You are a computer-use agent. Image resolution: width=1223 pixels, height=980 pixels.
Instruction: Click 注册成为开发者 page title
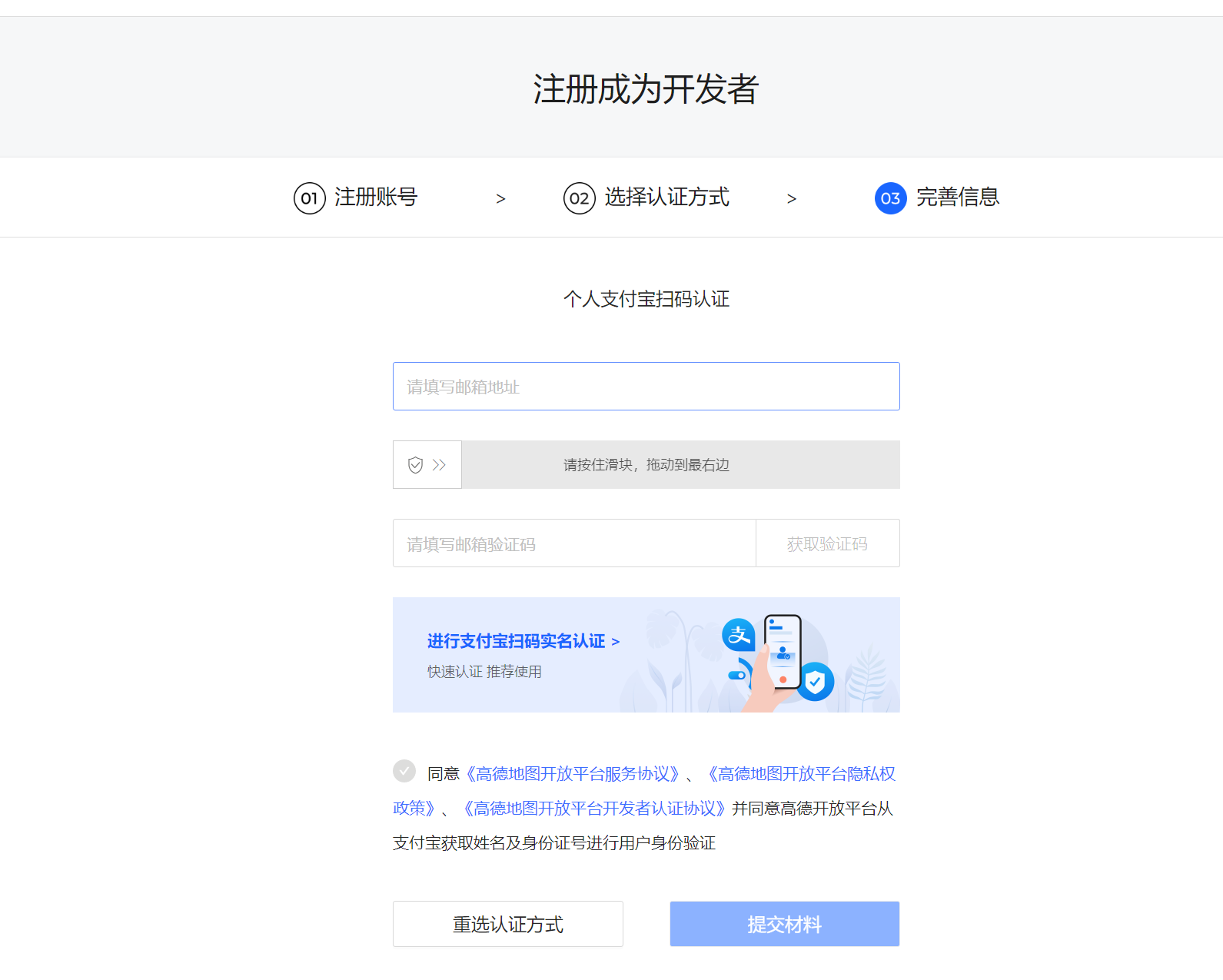[646, 89]
